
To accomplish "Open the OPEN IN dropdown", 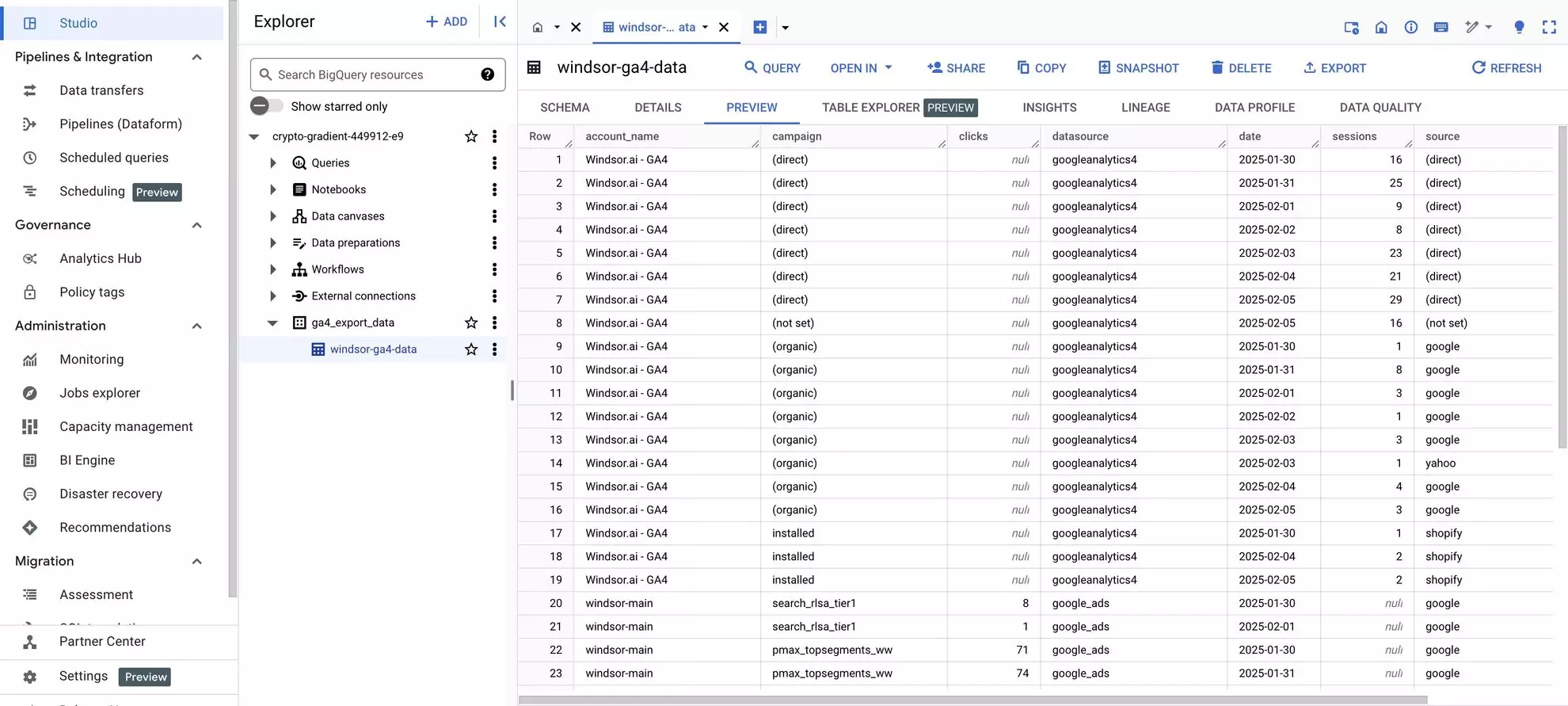I will 861,68.
